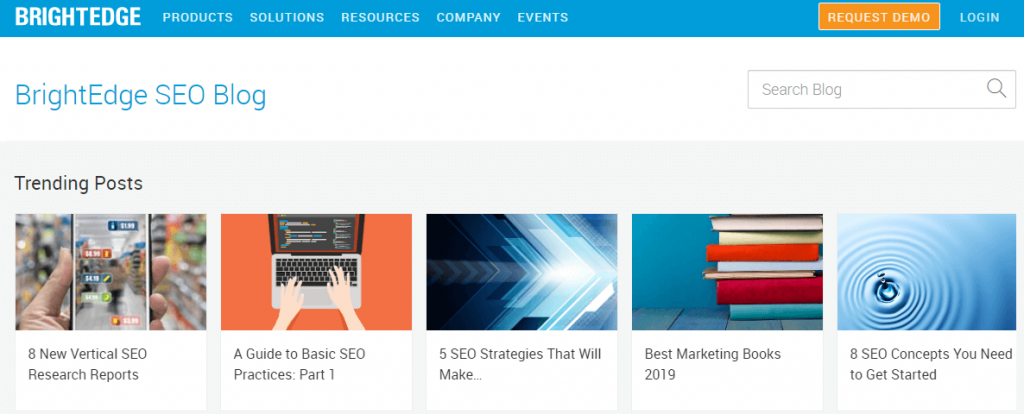Open 'A Guide to Basic SEO Practices' post
The image size is (1024, 414).
[x=299, y=364]
